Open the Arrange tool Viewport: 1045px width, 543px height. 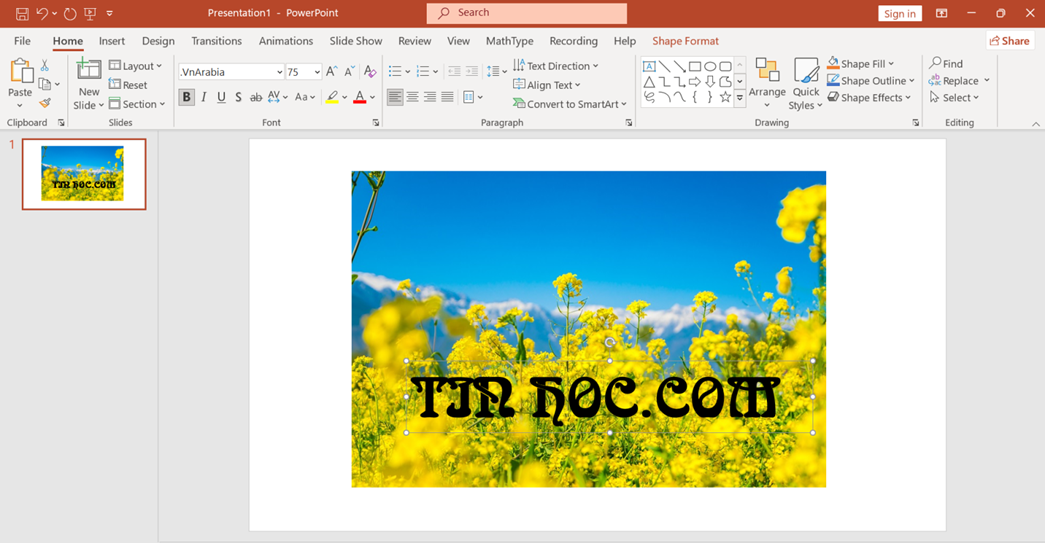tap(767, 84)
